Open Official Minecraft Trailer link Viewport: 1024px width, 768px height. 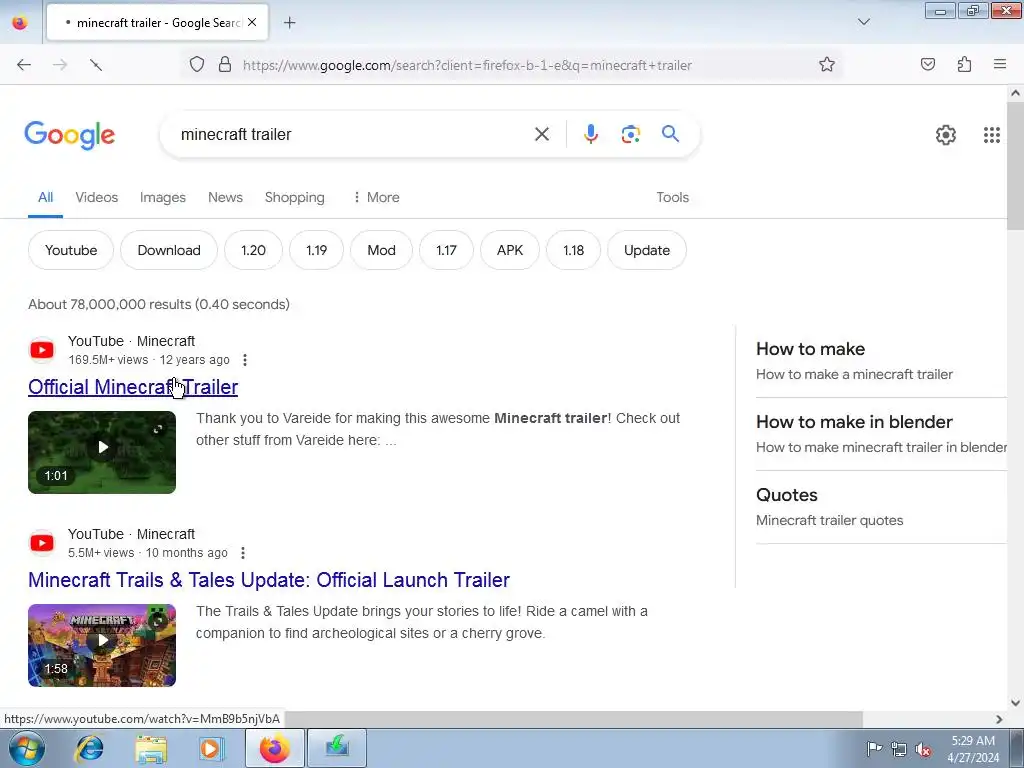[133, 387]
